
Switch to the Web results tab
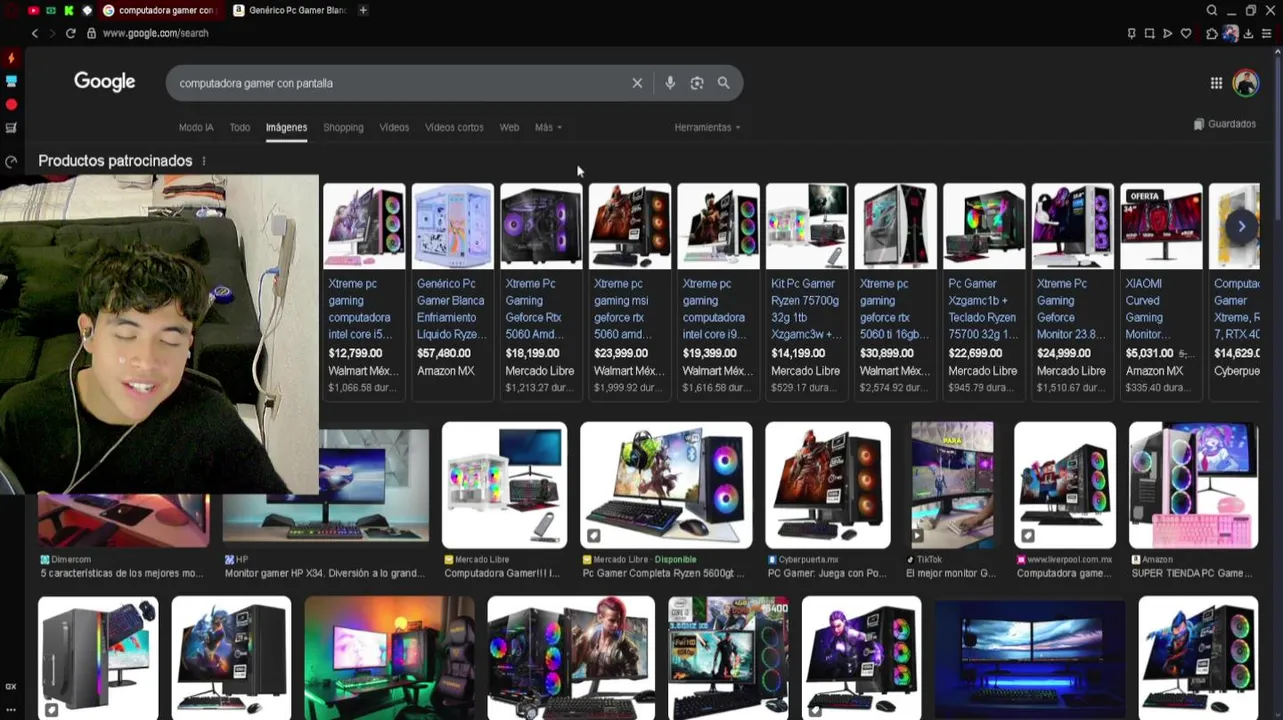509,127
